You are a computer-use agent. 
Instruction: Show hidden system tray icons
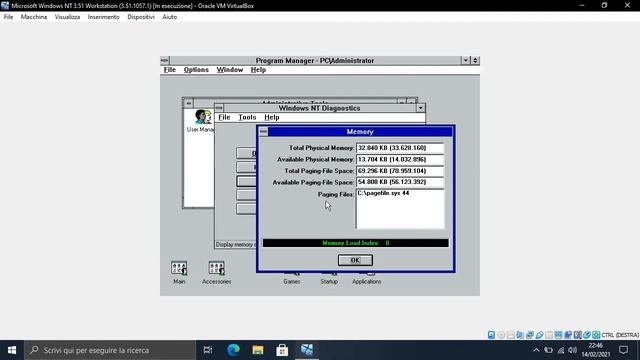[536, 350]
